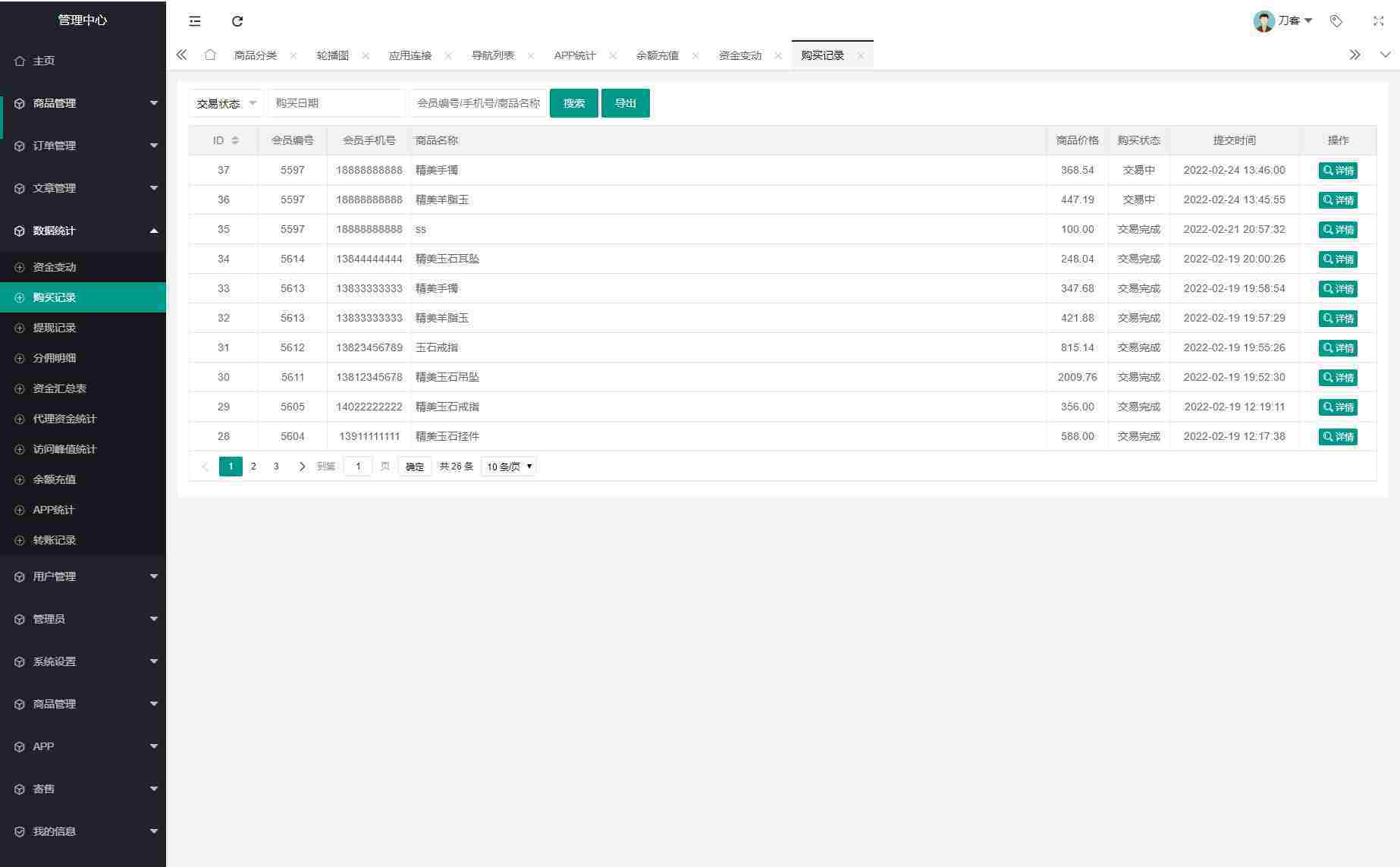Collapse the 数据统计 sidebar menu

(83, 231)
